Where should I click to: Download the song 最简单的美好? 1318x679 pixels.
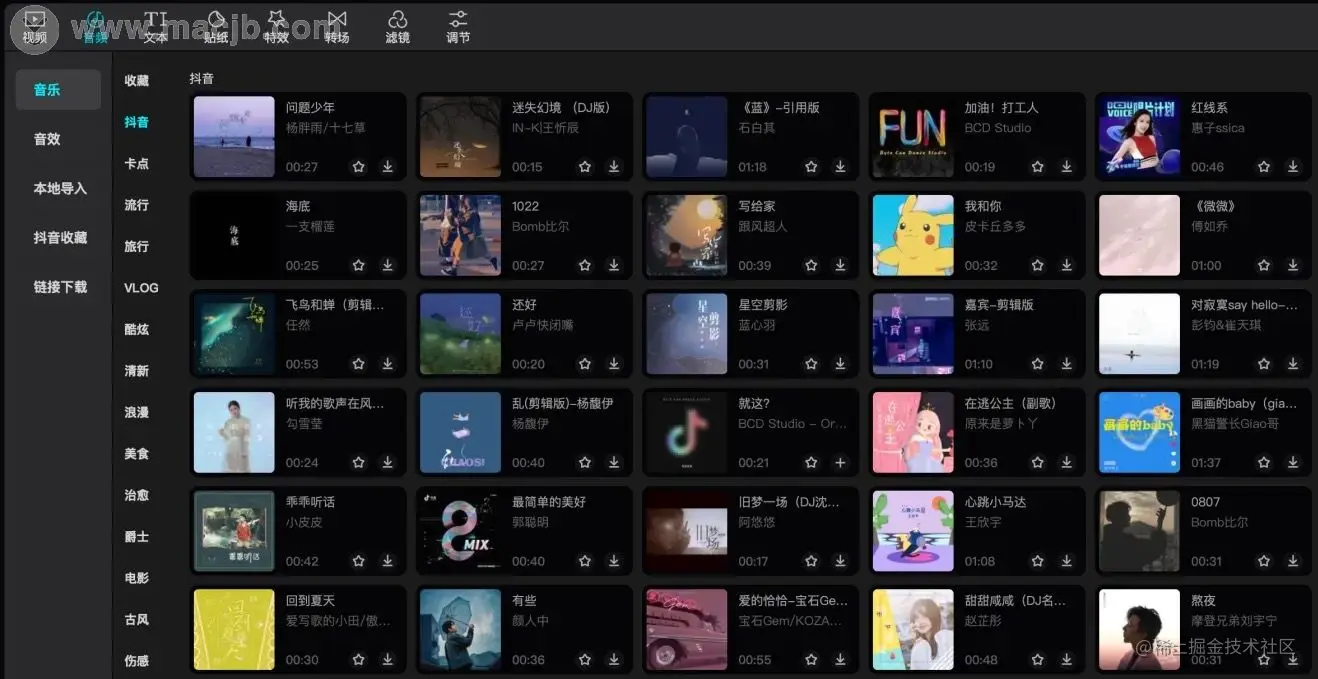click(x=614, y=561)
